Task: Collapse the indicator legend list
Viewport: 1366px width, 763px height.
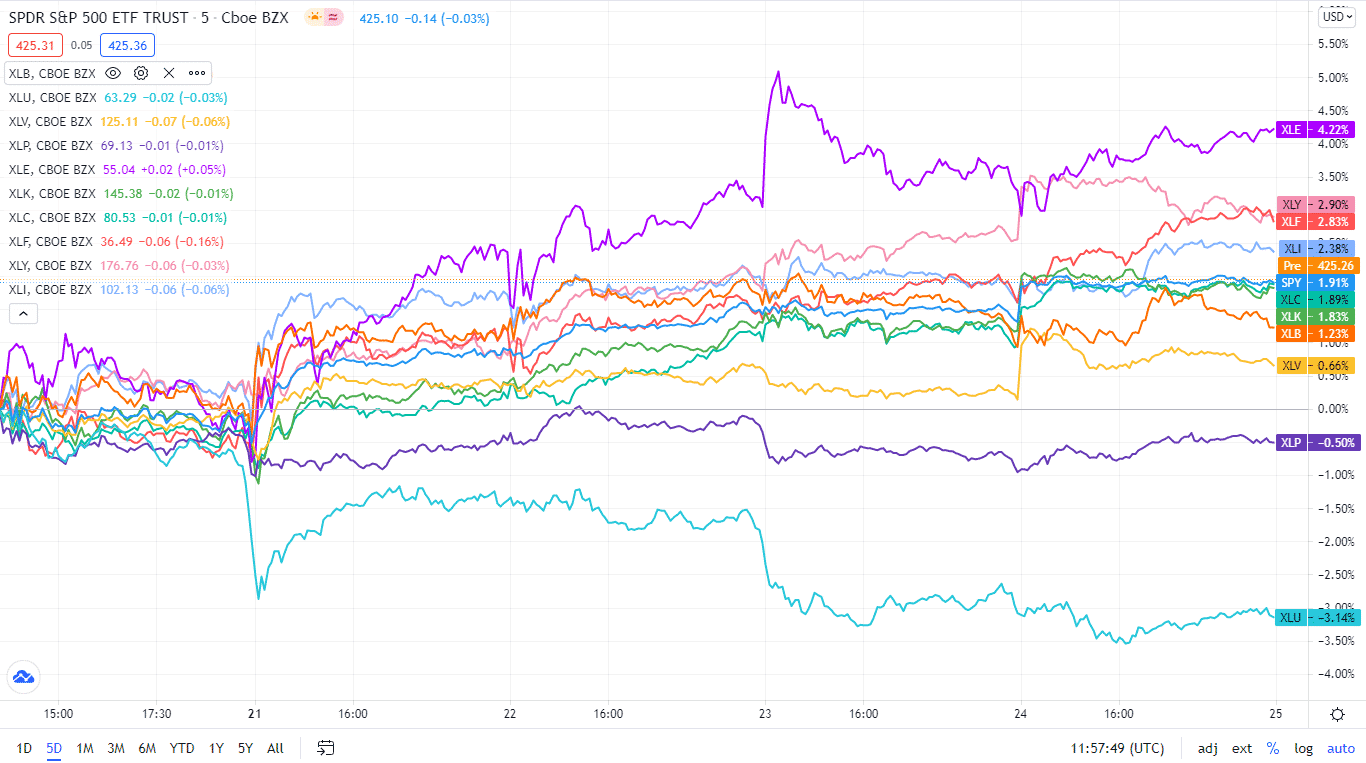Action: 22,313
